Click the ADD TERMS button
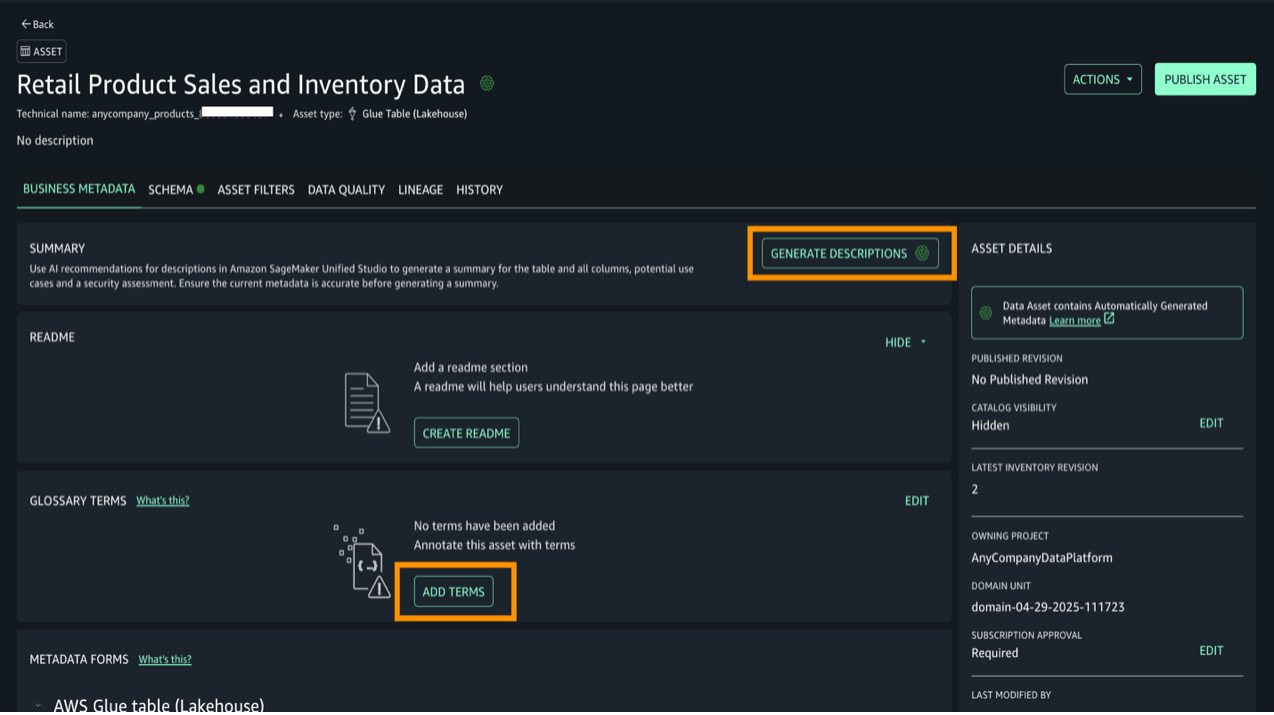 pyautogui.click(x=453, y=592)
